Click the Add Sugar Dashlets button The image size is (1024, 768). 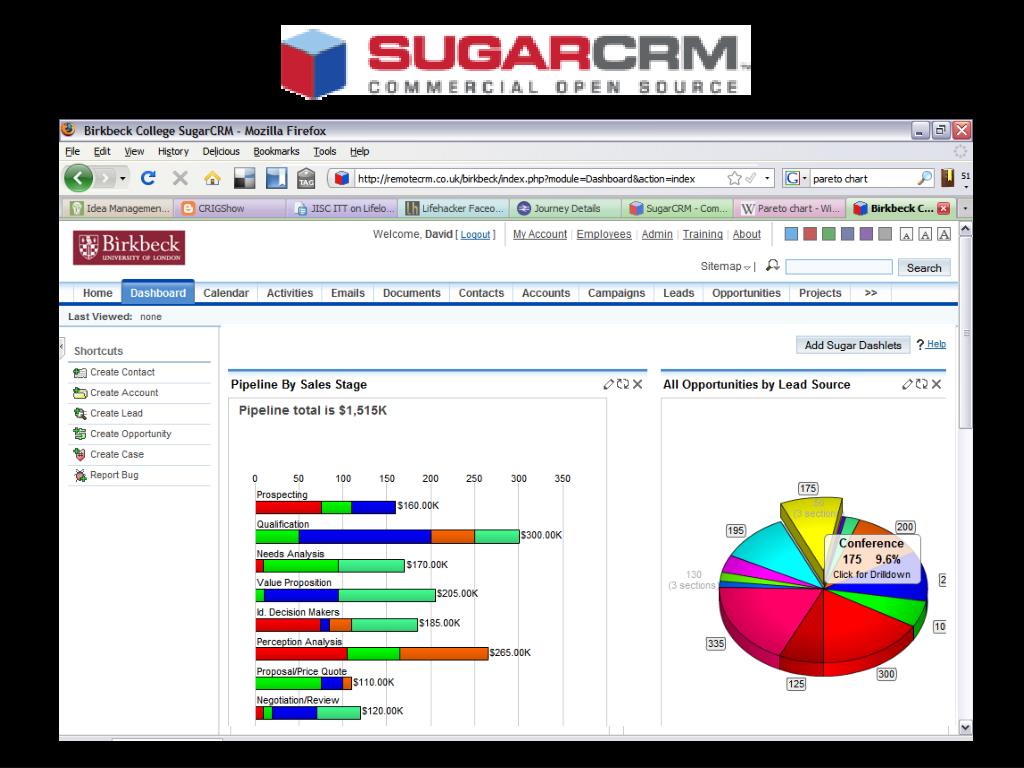[853, 345]
